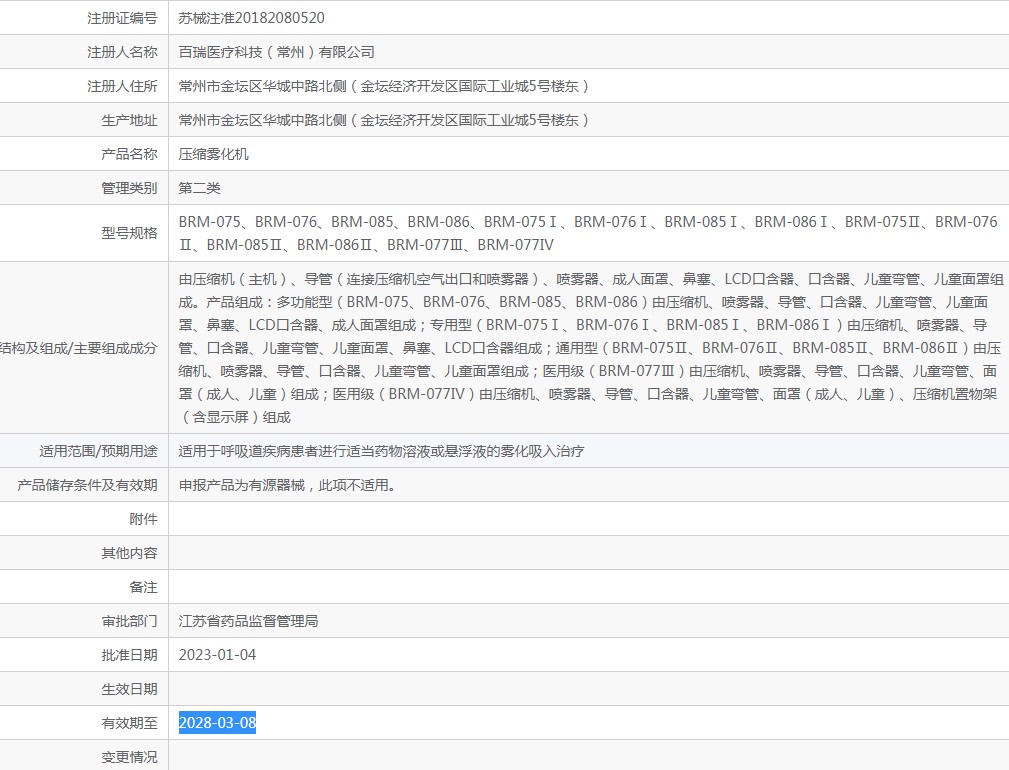Viewport: 1009px width, 770px height.
Task: Click approving department 江苏省药品监督管理局
Action: point(248,621)
